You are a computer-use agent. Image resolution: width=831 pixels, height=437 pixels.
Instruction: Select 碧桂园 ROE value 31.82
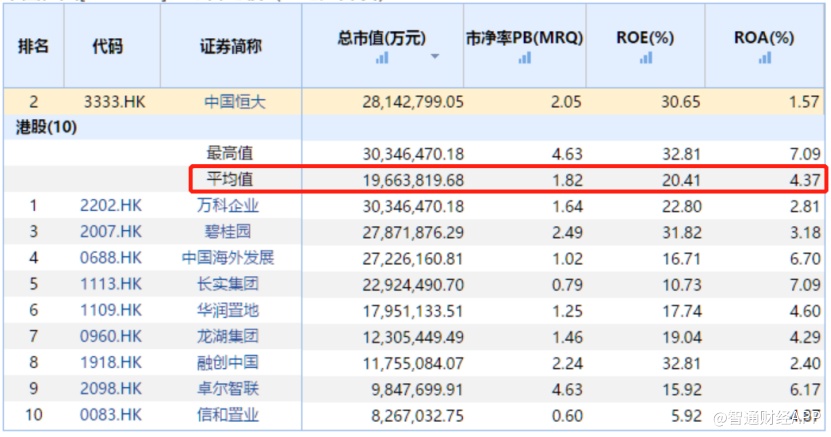pos(682,233)
